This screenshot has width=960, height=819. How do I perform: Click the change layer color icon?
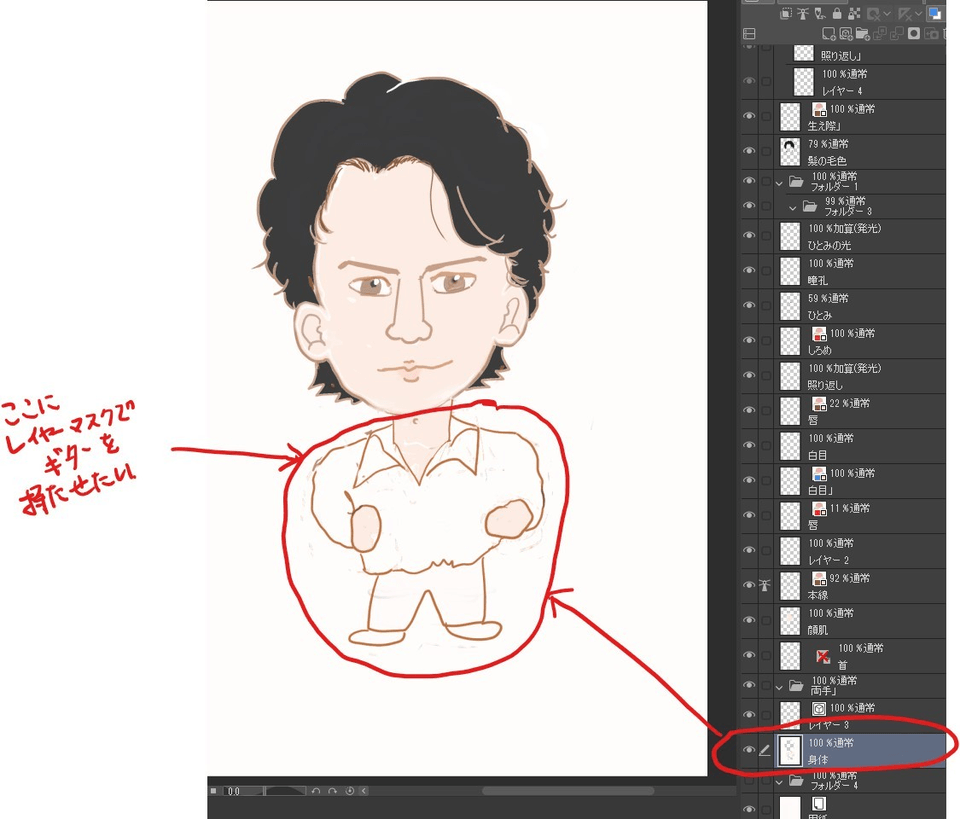[x=934, y=13]
